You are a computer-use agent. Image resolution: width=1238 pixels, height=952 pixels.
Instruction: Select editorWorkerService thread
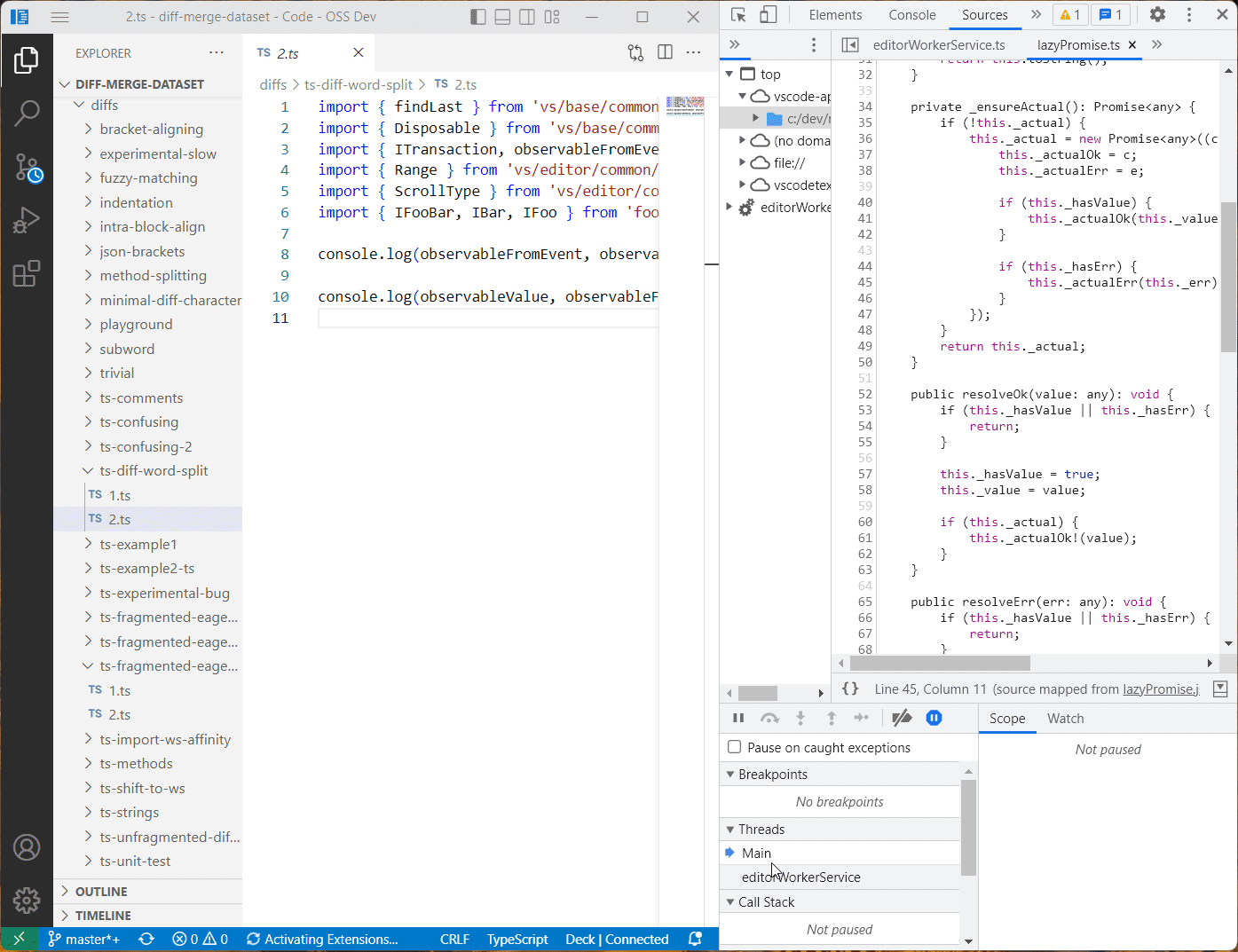click(840, 877)
